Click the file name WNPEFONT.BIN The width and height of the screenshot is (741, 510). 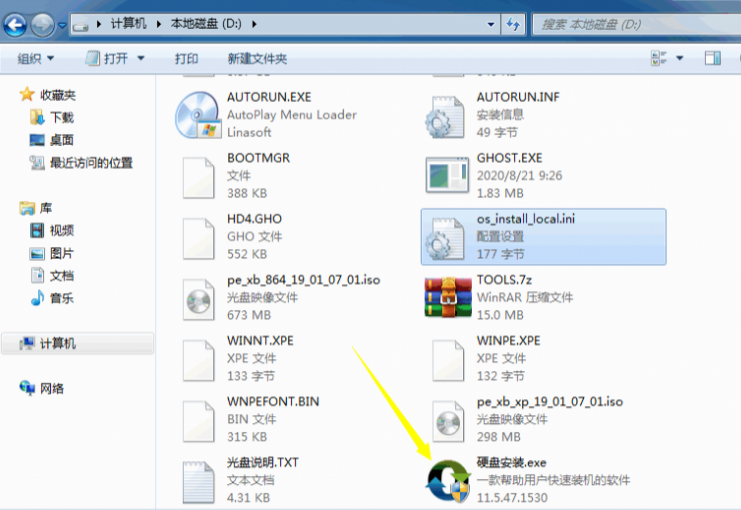(x=273, y=402)
